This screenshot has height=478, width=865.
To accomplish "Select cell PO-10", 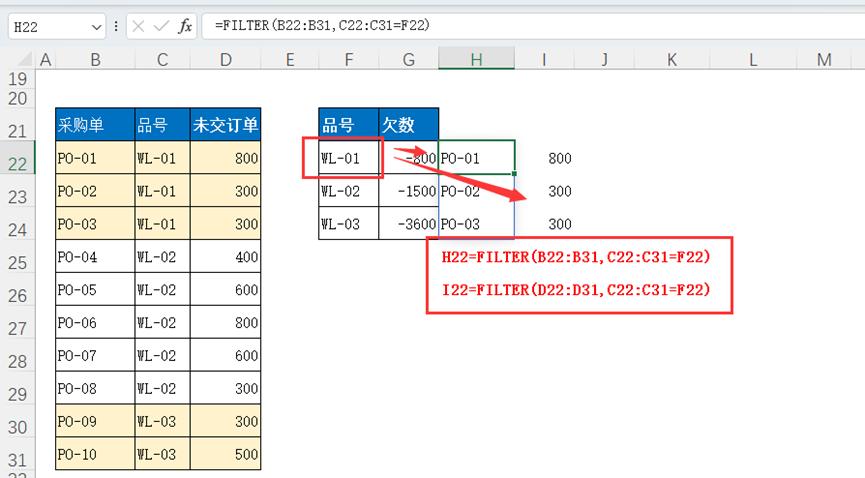I will point(95,454).
